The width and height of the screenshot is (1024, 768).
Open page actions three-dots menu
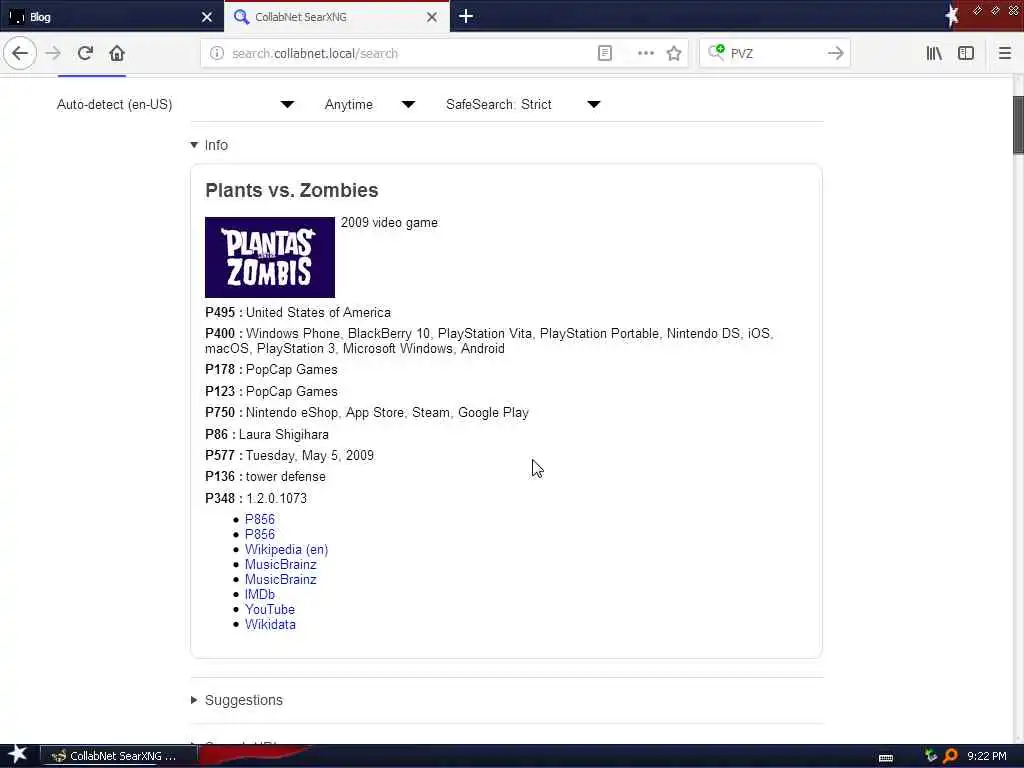pos(645,54)
